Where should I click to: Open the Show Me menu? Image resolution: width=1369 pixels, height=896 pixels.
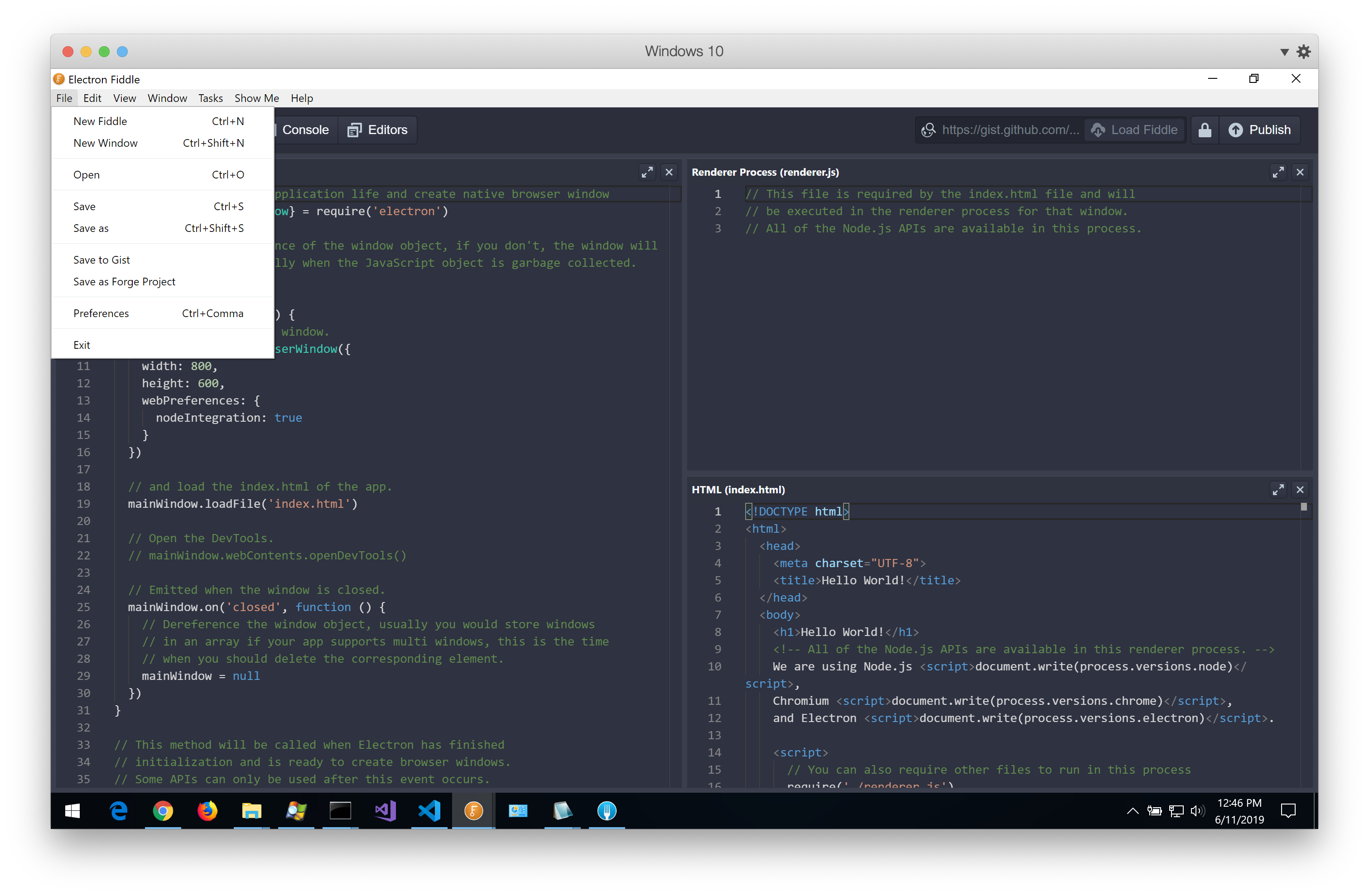(256, 98)
